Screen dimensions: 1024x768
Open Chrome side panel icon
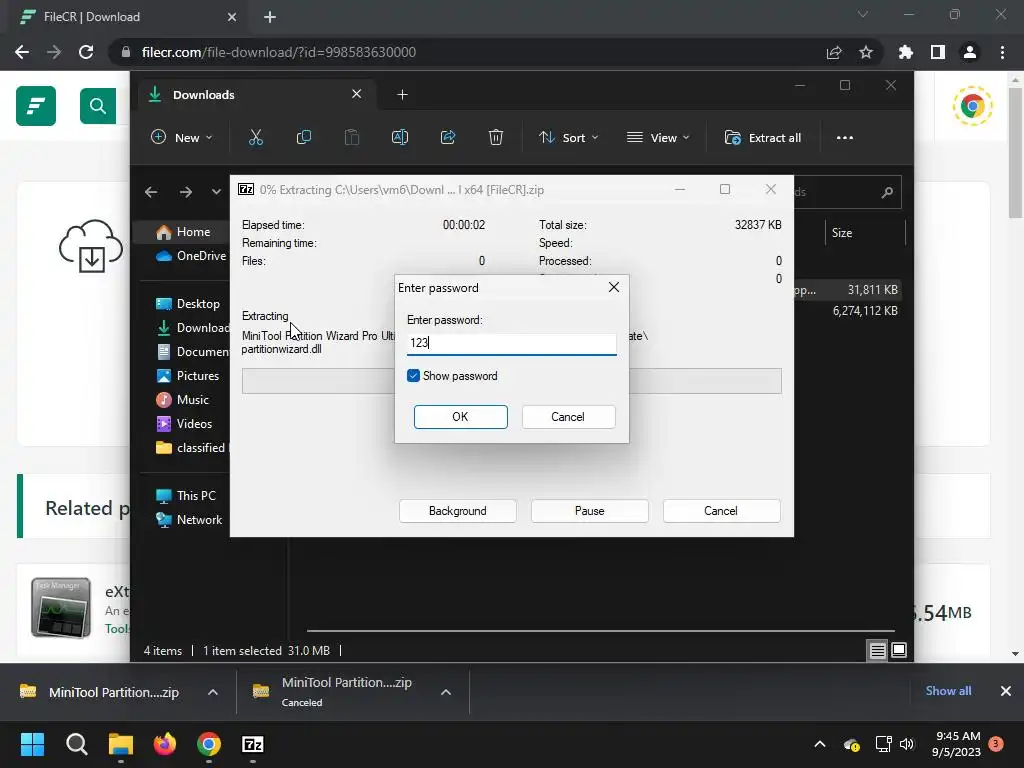tap(938, 52)
